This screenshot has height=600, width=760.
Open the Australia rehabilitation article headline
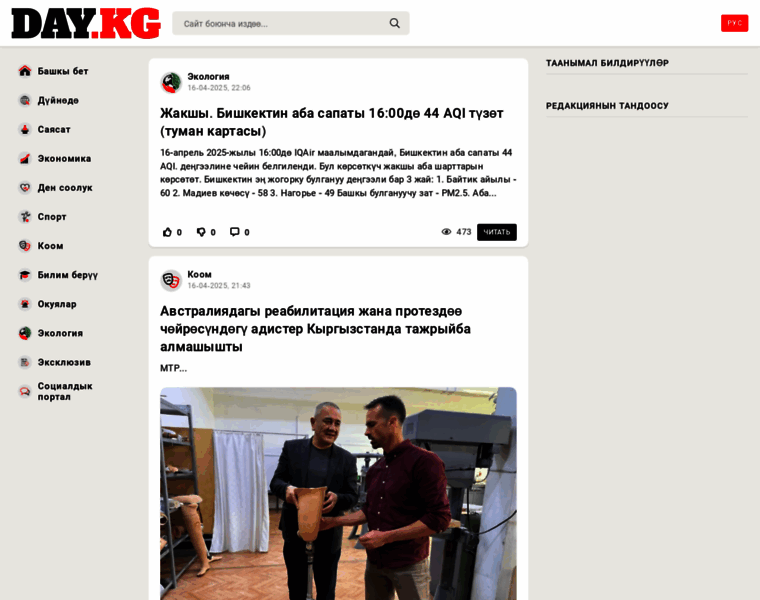coord(315,329)
